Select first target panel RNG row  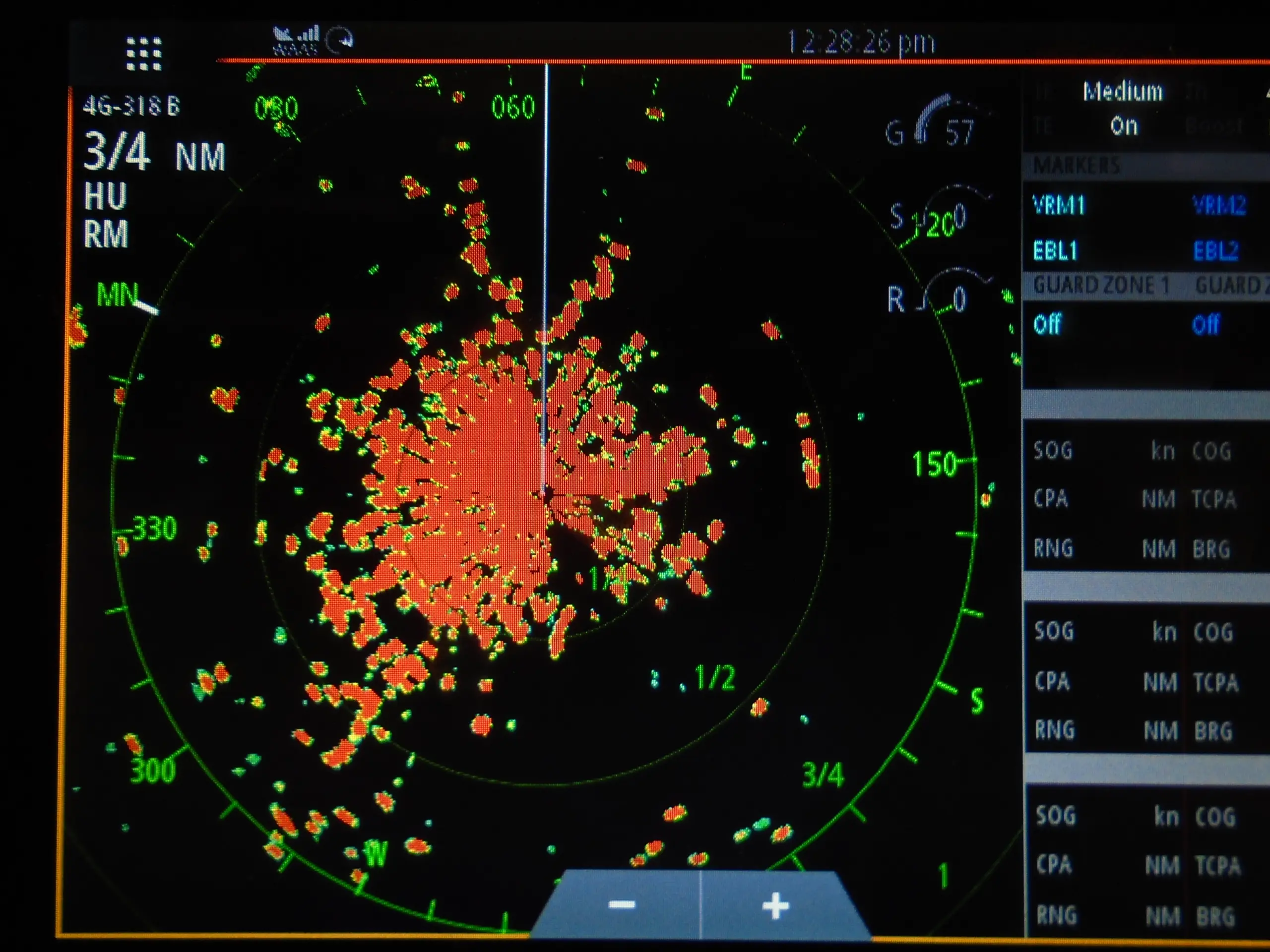point(1105,548)
